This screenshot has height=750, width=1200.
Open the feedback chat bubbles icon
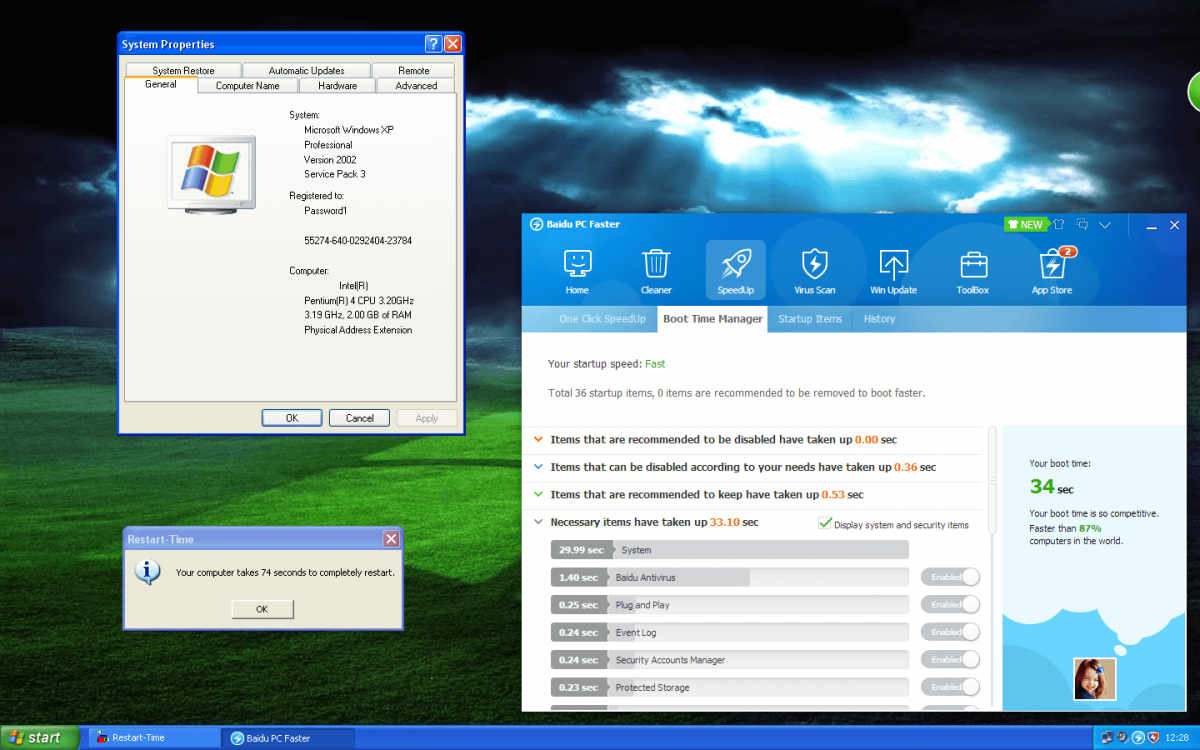[1082, 225]
